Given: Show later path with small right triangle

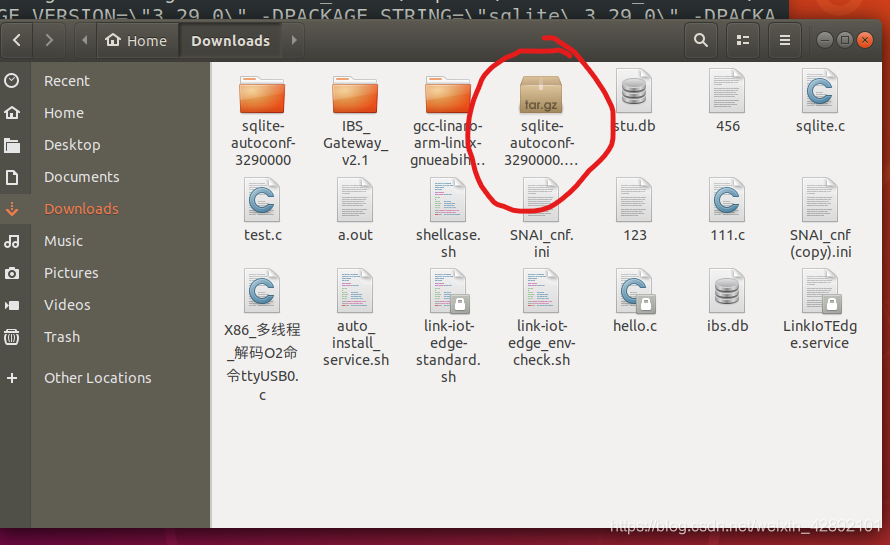Looking at the screenshot, I should (x=293, y=40).
